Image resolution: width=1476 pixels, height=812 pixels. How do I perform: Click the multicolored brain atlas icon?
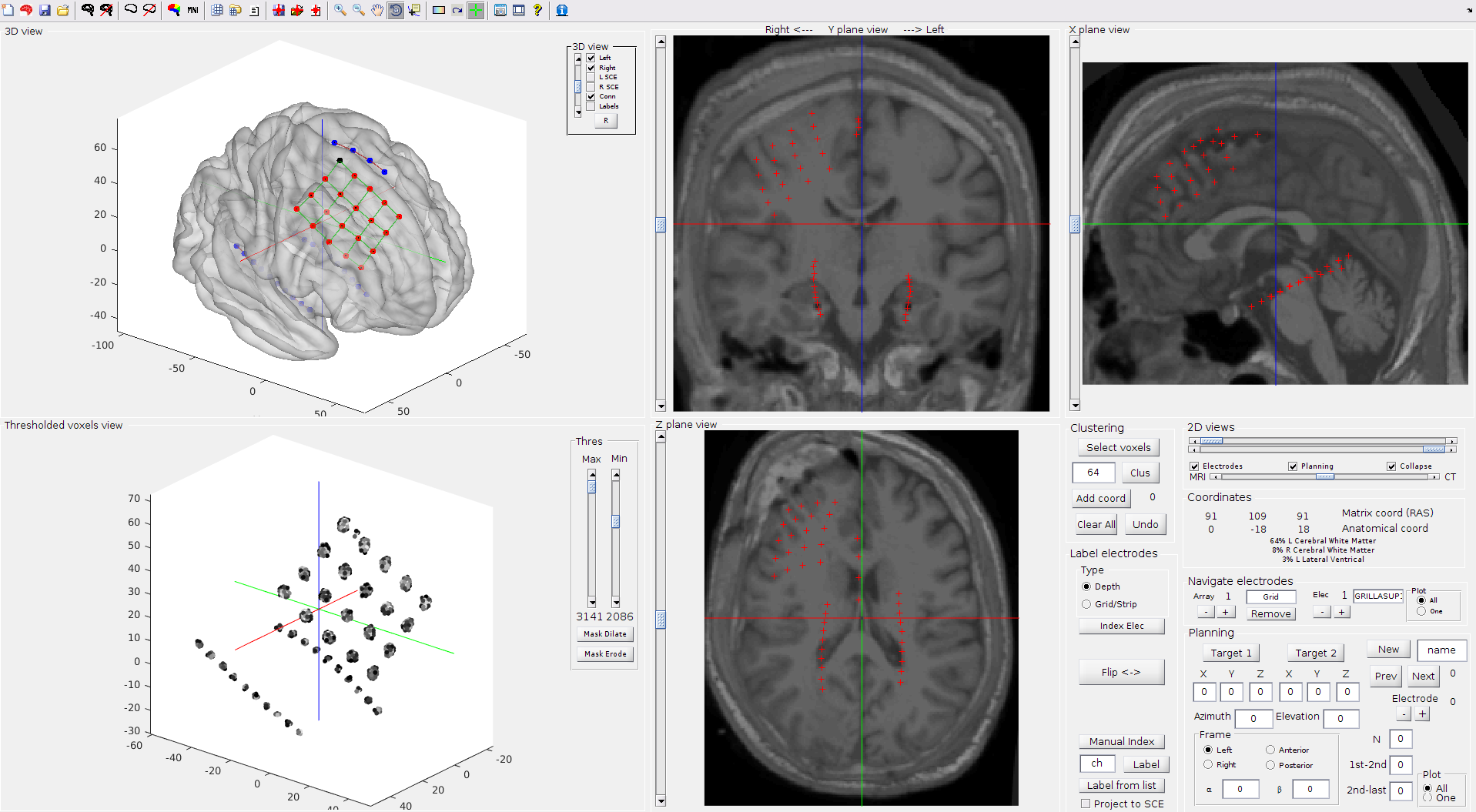point(174,10)
